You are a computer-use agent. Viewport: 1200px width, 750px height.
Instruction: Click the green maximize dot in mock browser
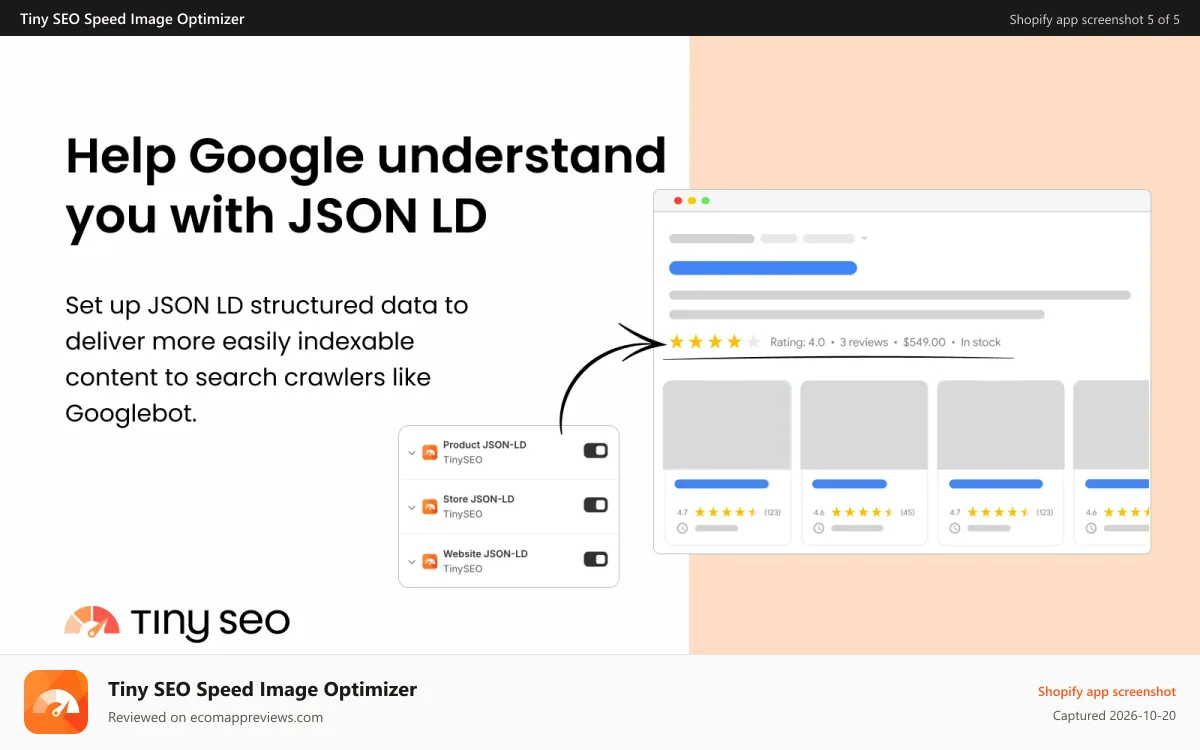pos(706,201)
